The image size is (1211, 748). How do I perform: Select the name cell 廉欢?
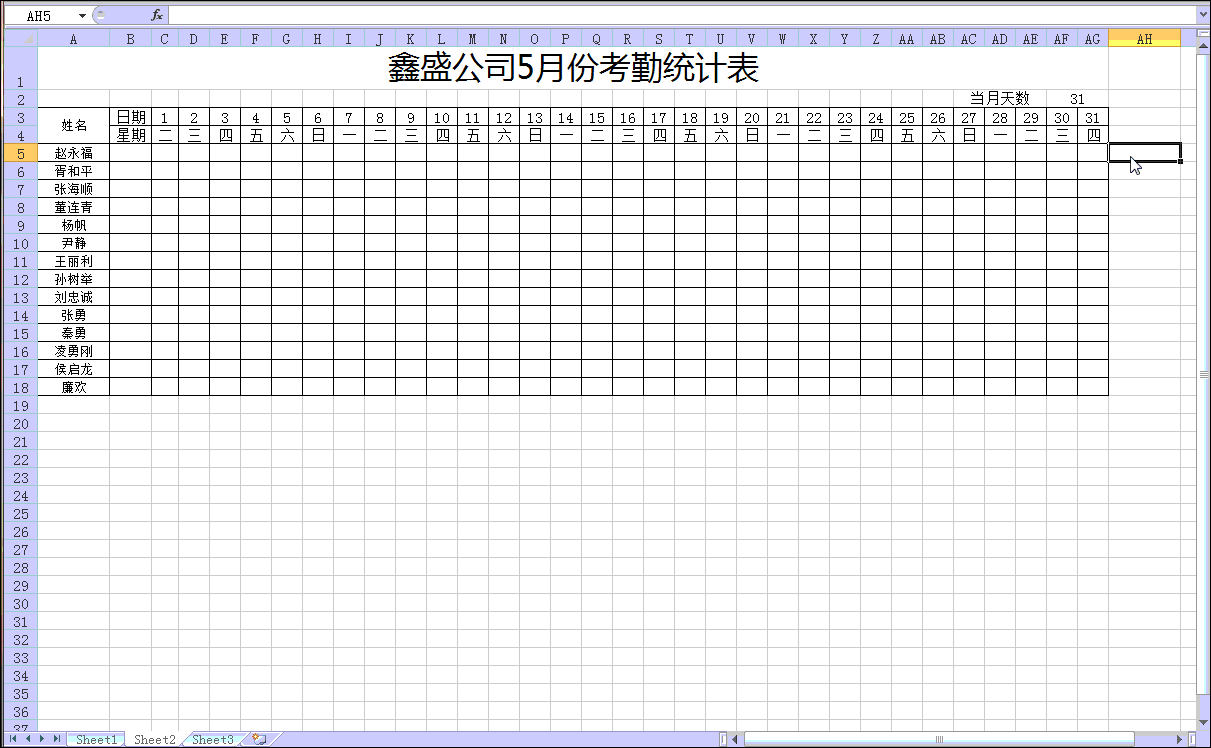click(x=74, y=387)
